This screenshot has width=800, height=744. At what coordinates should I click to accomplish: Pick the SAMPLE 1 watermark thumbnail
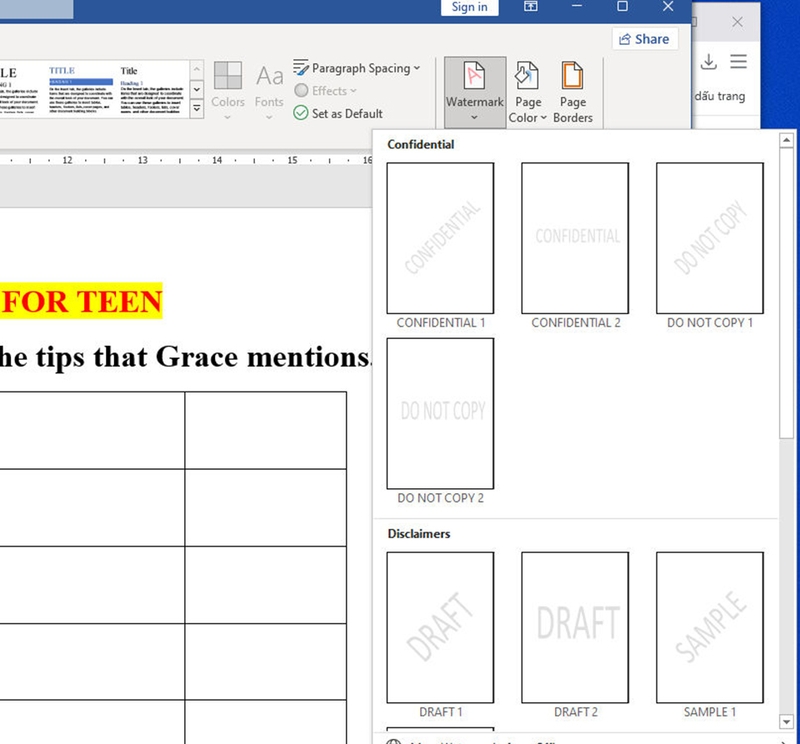click(x=710, y=627)
